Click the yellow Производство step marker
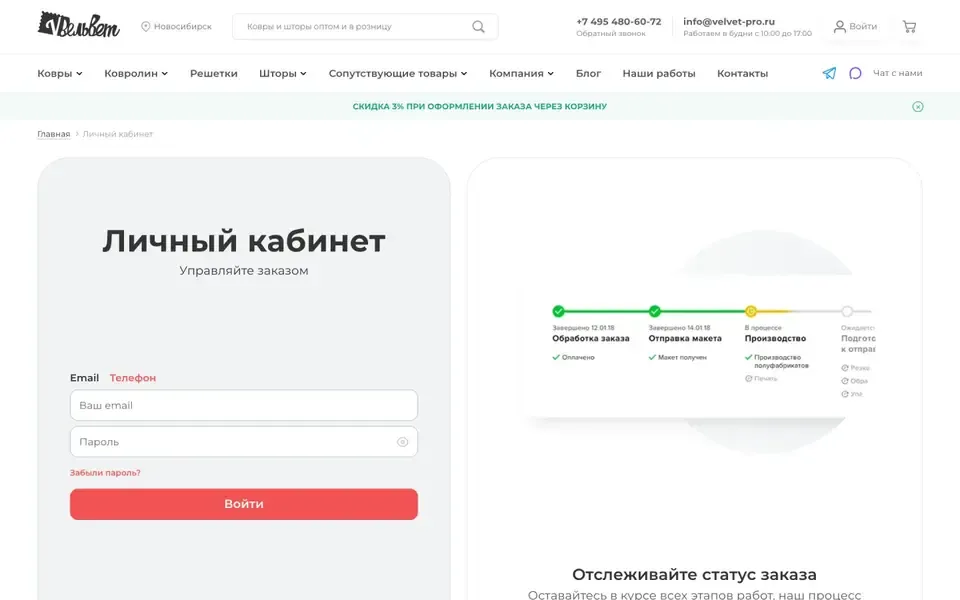This screenshot has height=600, width=960. (751, 311)
